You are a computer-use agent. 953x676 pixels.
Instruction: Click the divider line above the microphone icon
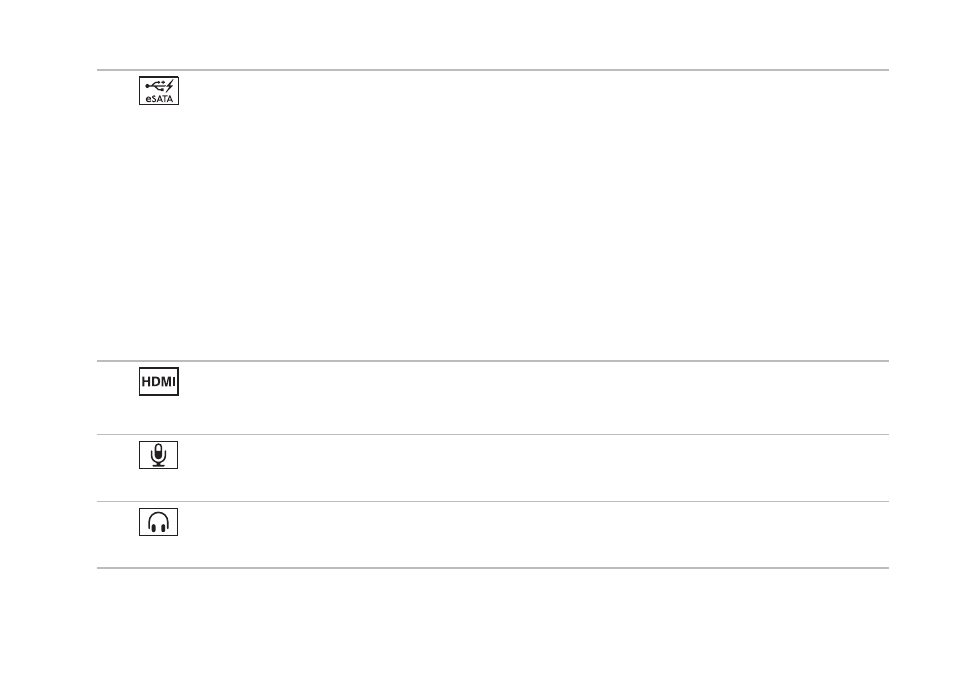click(493, 434)
